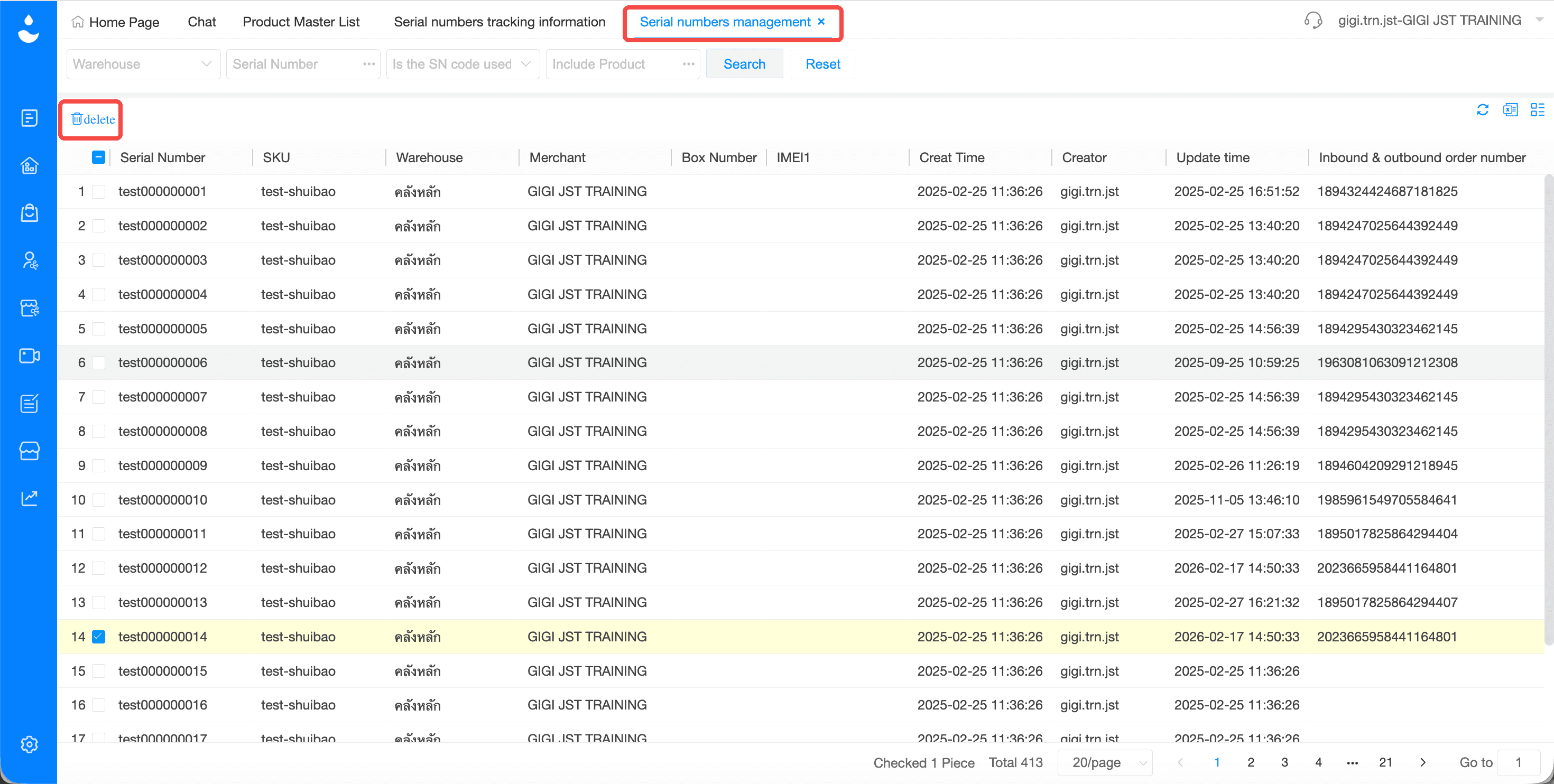
Task: Select current page 1 in pagination
Action: (x=1217, y=762)
